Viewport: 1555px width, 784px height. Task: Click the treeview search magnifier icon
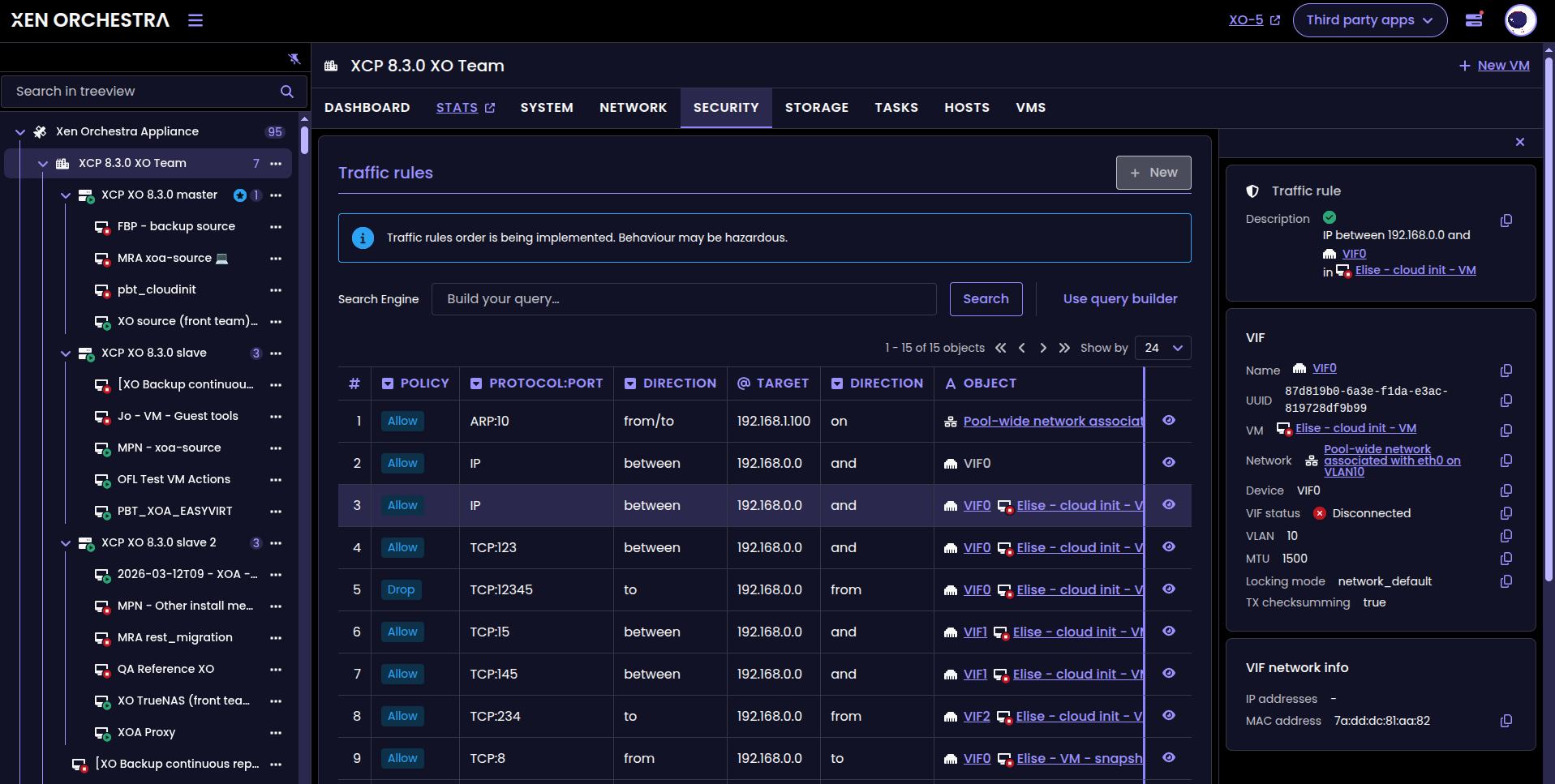tap(286, 92)
